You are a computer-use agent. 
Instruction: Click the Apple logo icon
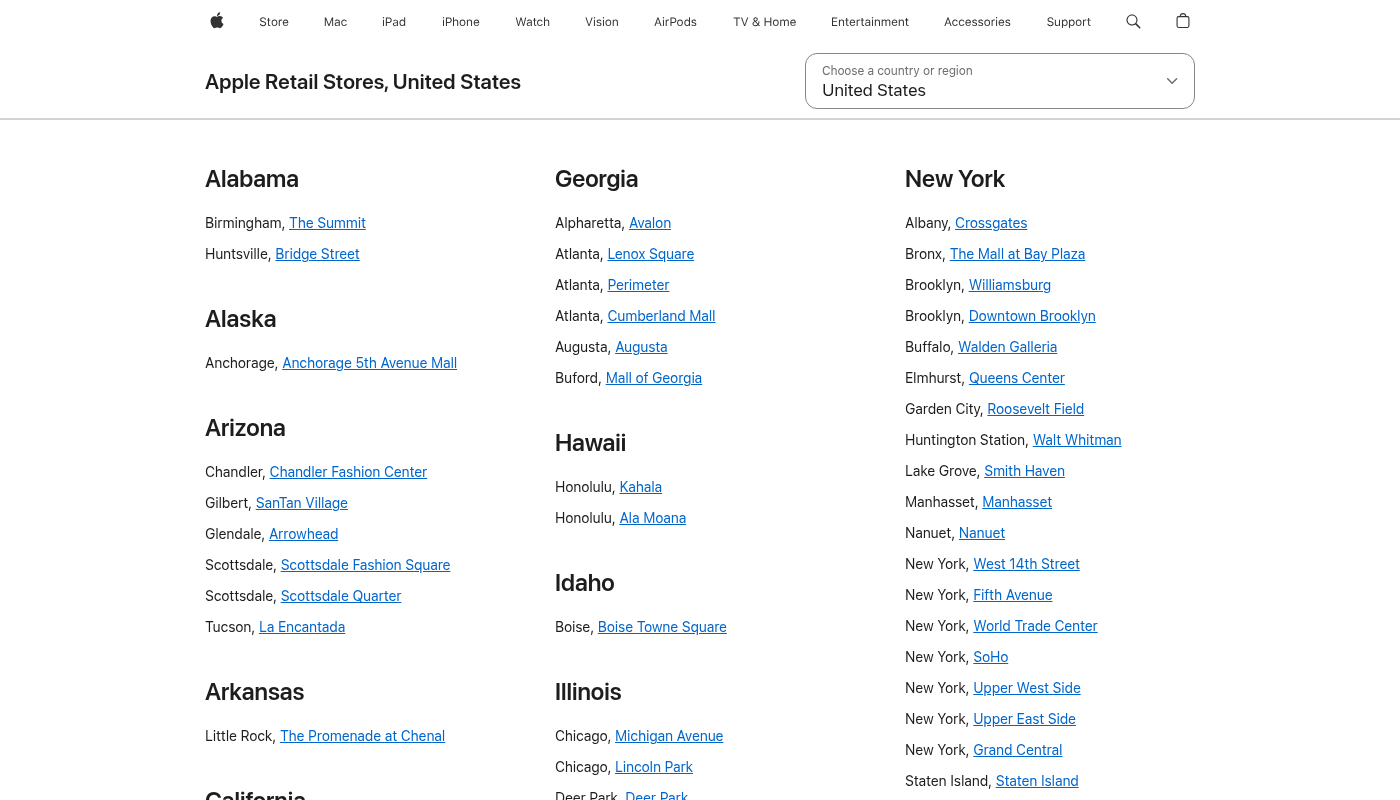[x=217, y=21]
